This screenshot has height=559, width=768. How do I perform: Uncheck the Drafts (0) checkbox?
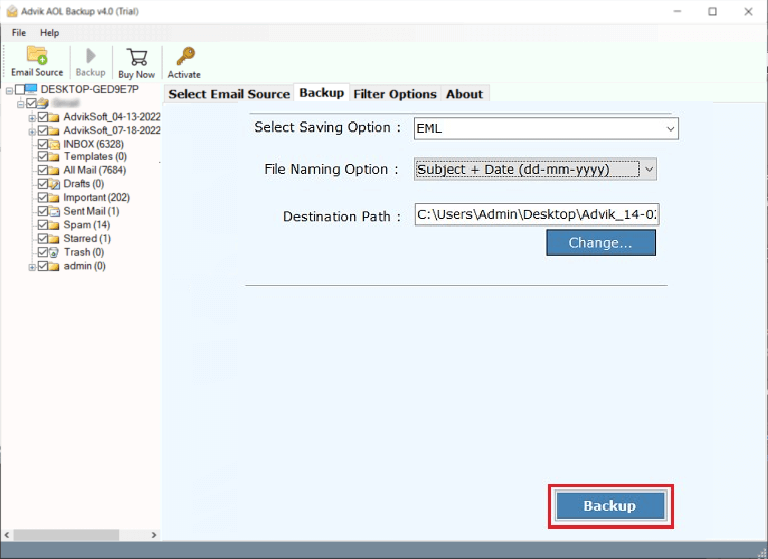click(x=43, y=184)
